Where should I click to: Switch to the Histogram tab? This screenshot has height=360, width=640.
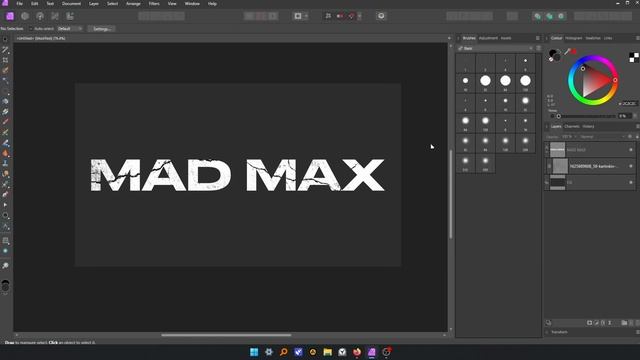point(573,38)
